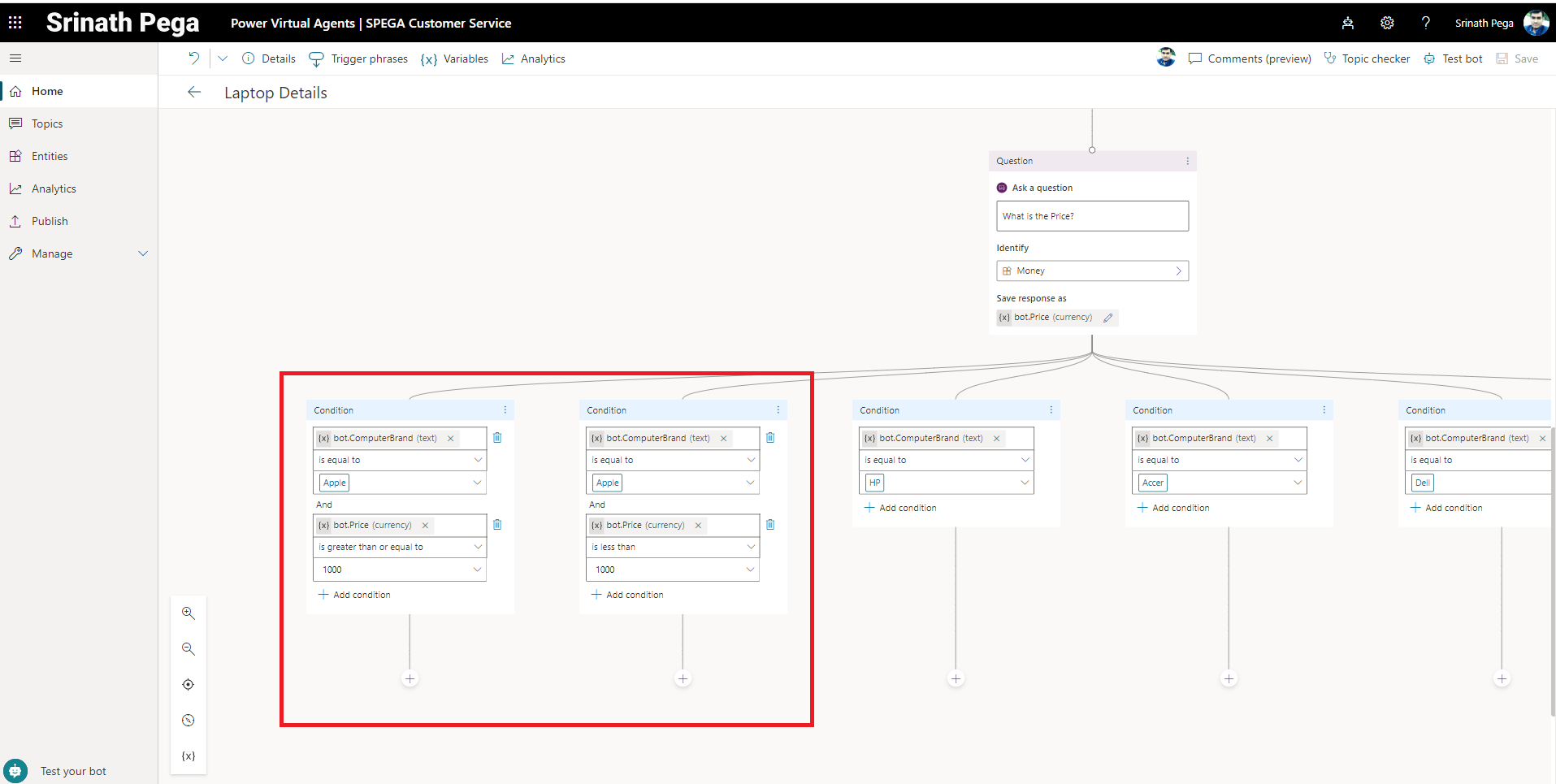Open the Money identify entity selector
The height and width of the screenshot is (784, 1556).
(1092, 271)
